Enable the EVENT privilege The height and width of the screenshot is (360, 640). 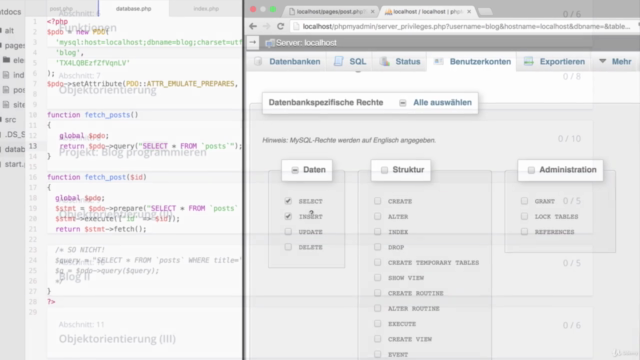(378, 354)
